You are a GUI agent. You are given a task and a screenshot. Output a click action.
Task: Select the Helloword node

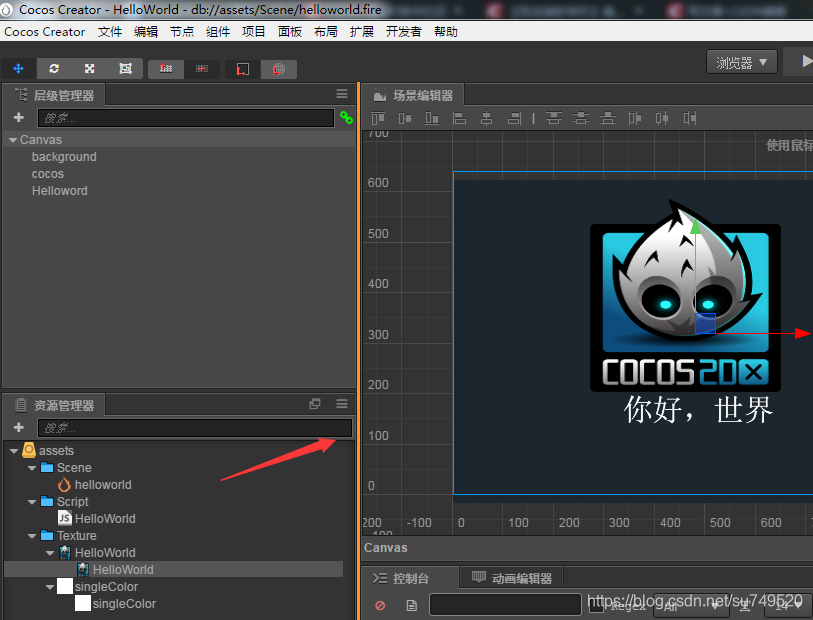[60, 191]
